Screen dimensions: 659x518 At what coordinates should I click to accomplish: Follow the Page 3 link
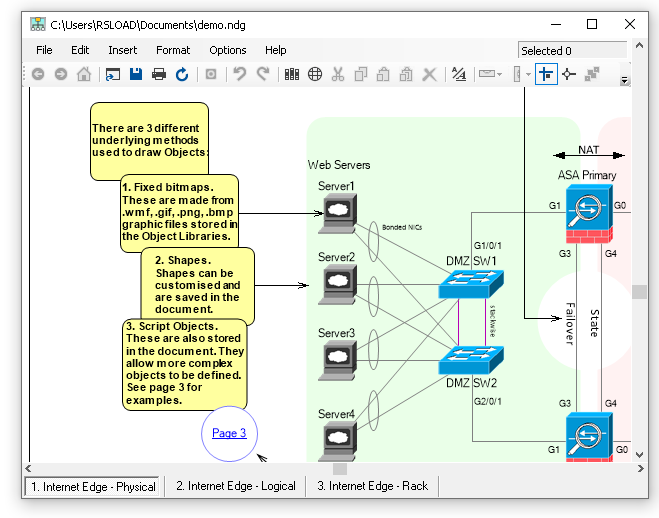pos(229,433)
